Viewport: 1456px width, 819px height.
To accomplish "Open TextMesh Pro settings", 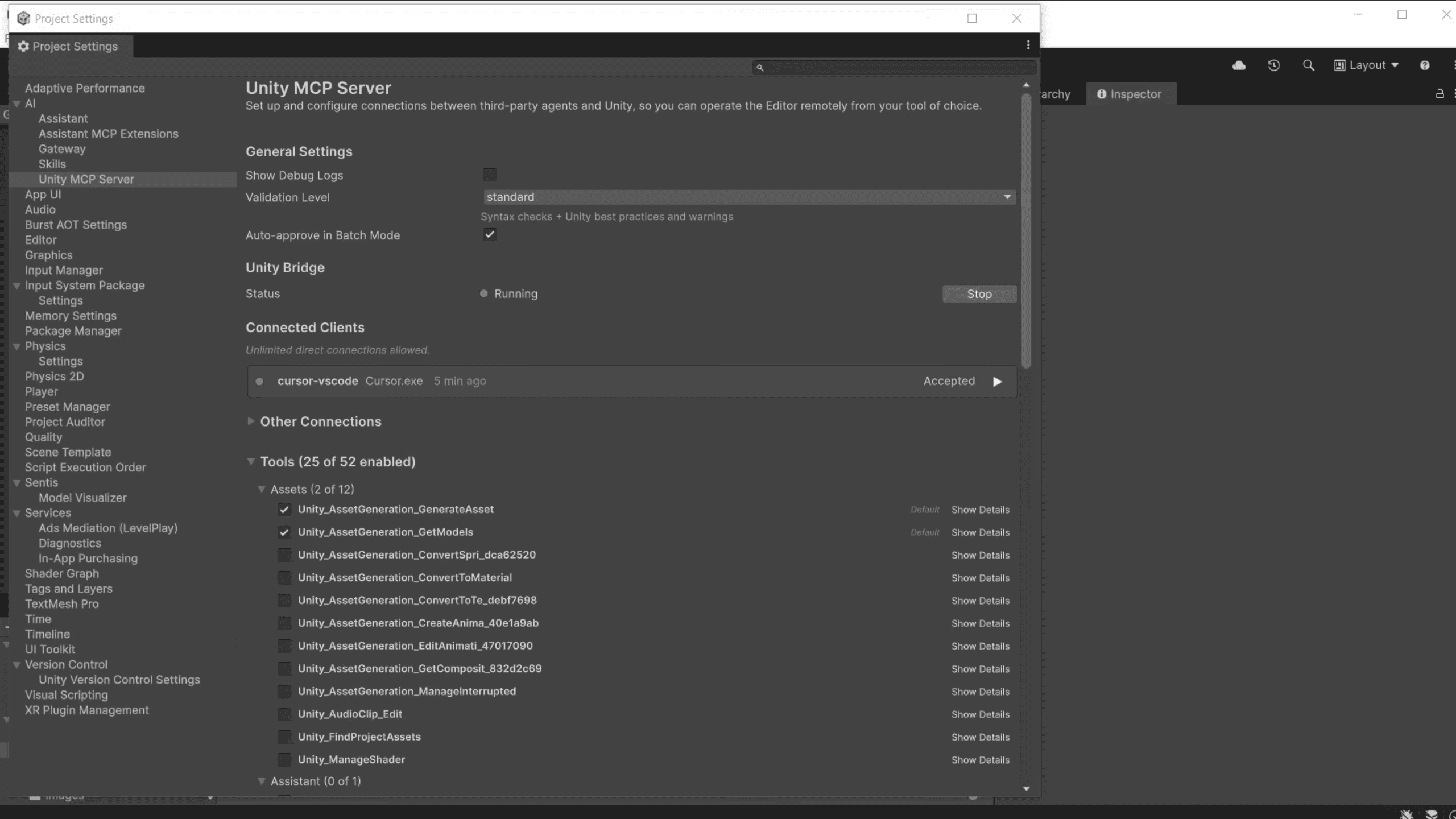I will 61,604.
